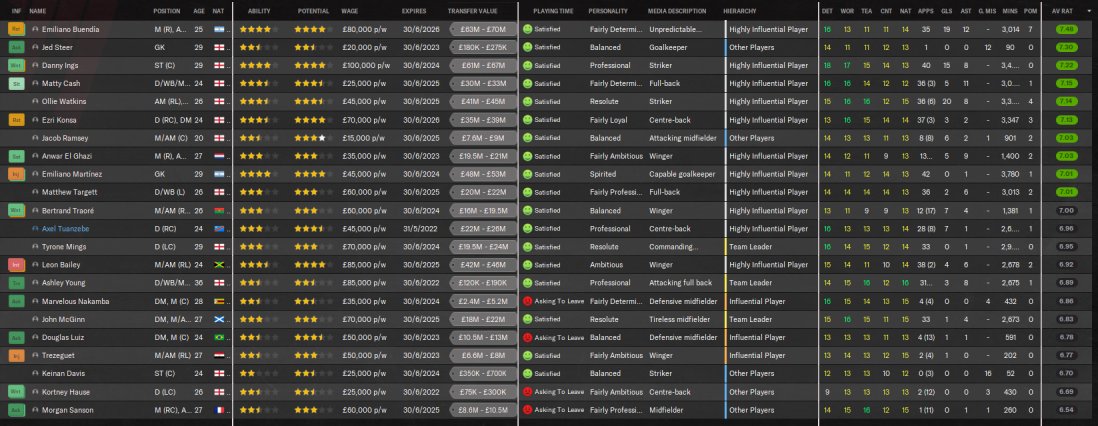
Task: Click the red Int badge beside Leon Bailey
Action: point(16,265)
